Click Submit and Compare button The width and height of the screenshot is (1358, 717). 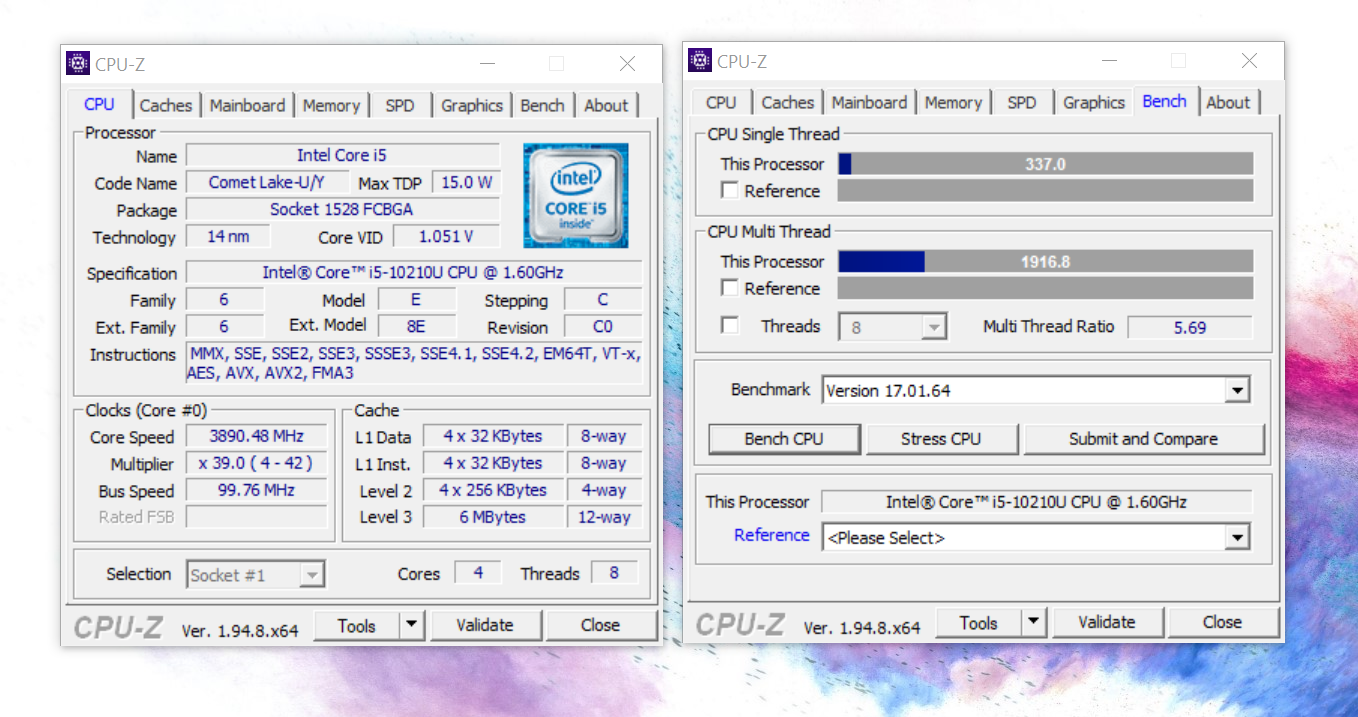(1144, 439)
